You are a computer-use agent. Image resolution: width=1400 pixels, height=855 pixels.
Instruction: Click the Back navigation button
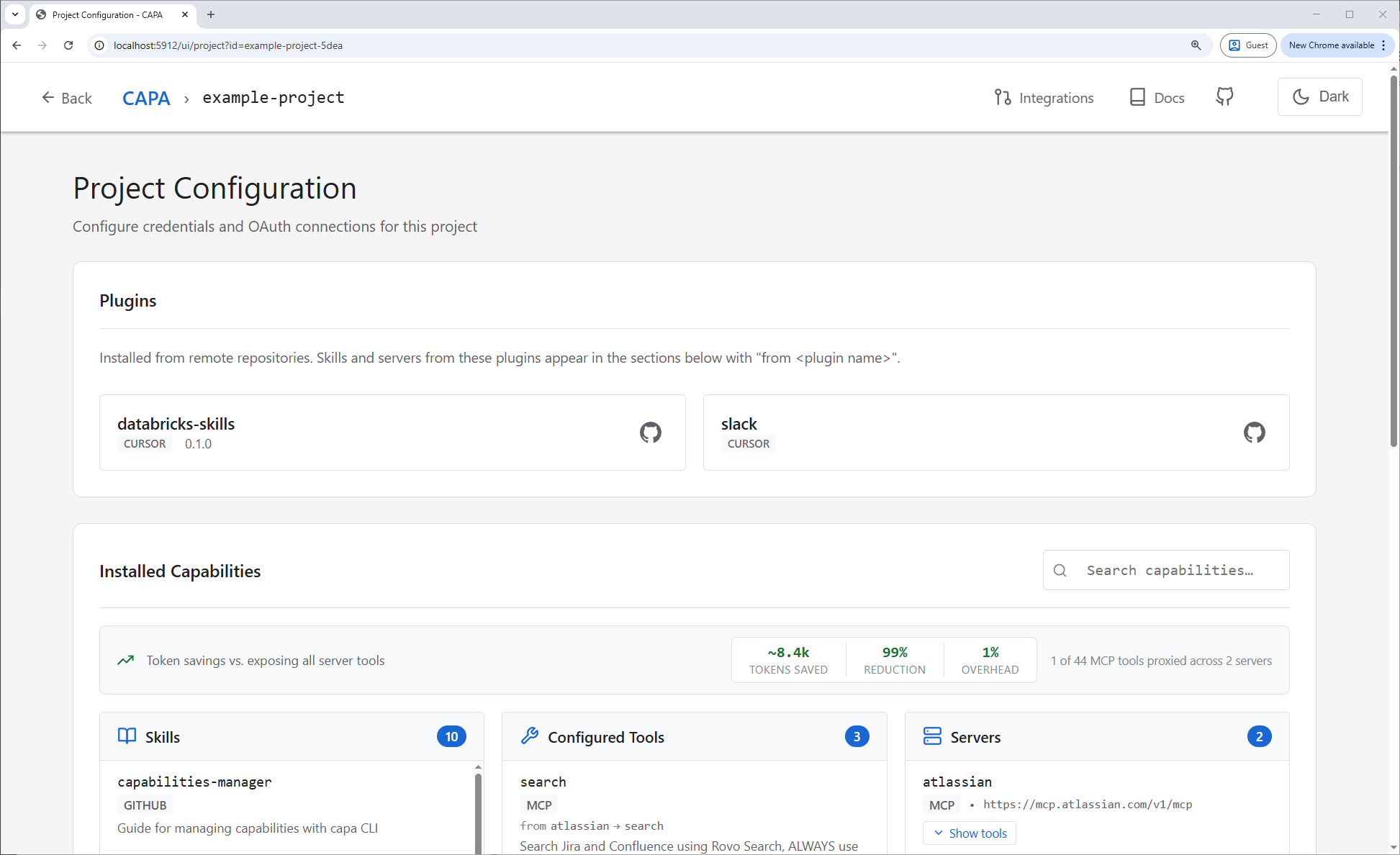tap(66, 97)
